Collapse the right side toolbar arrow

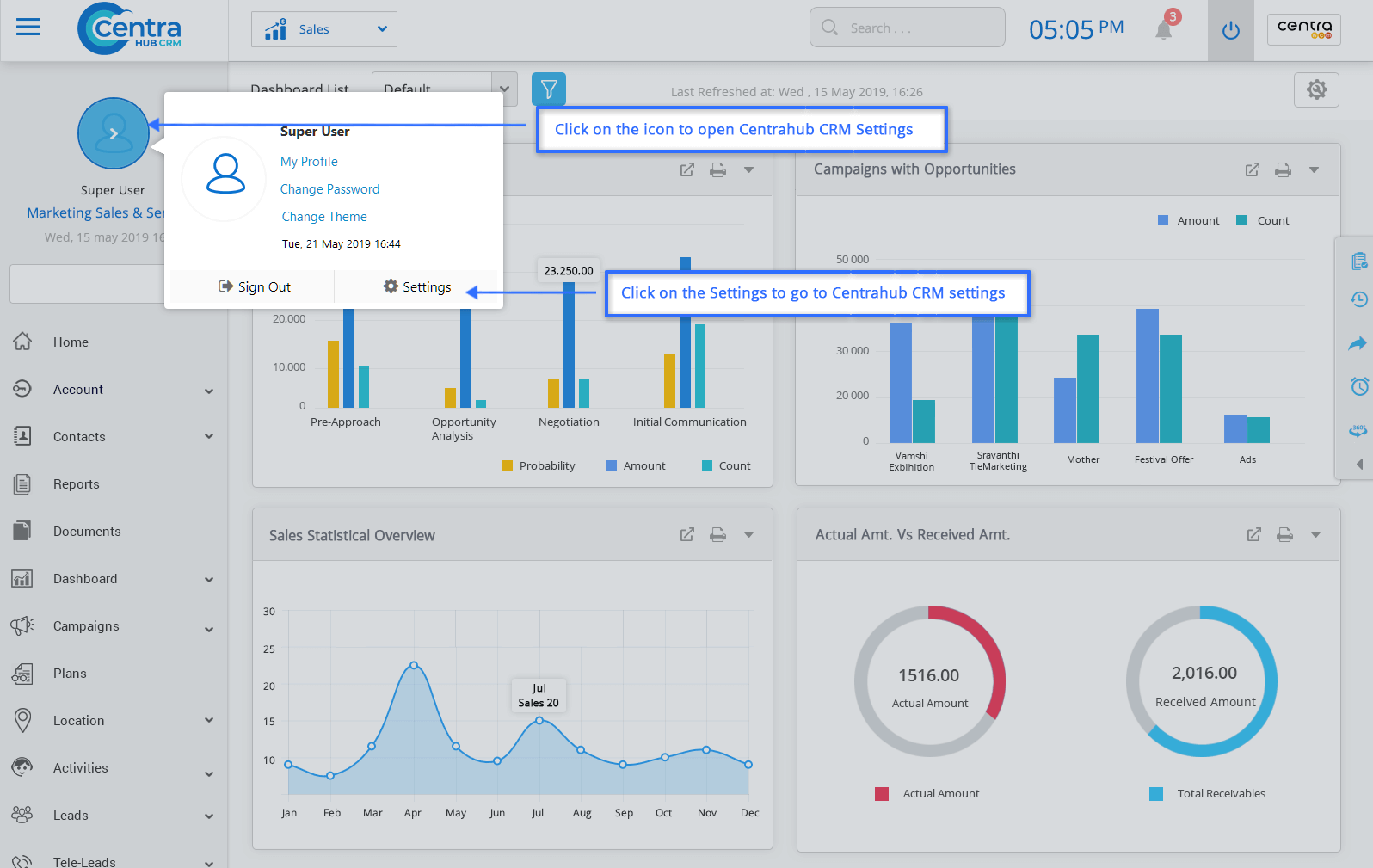pos(1359,464)
